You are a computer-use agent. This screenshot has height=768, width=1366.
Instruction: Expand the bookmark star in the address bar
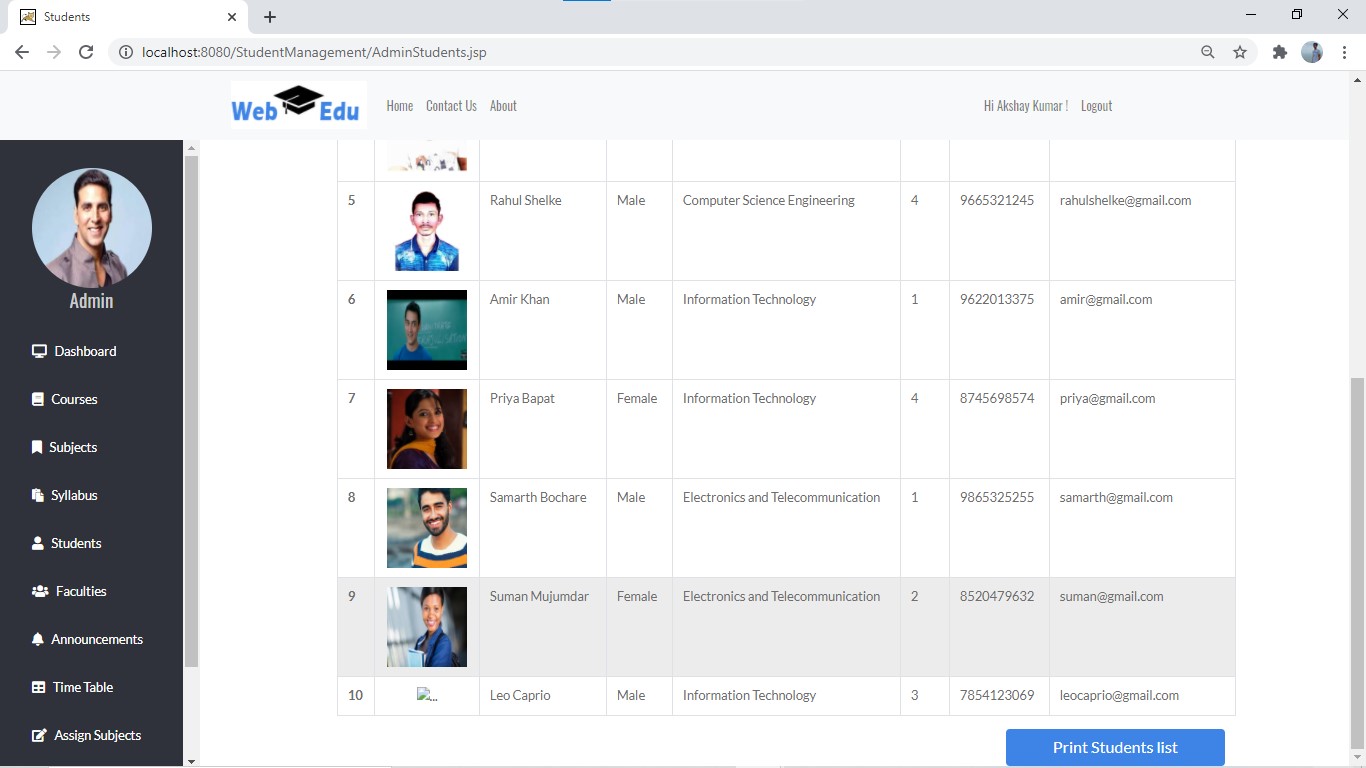coord(1240,51)
